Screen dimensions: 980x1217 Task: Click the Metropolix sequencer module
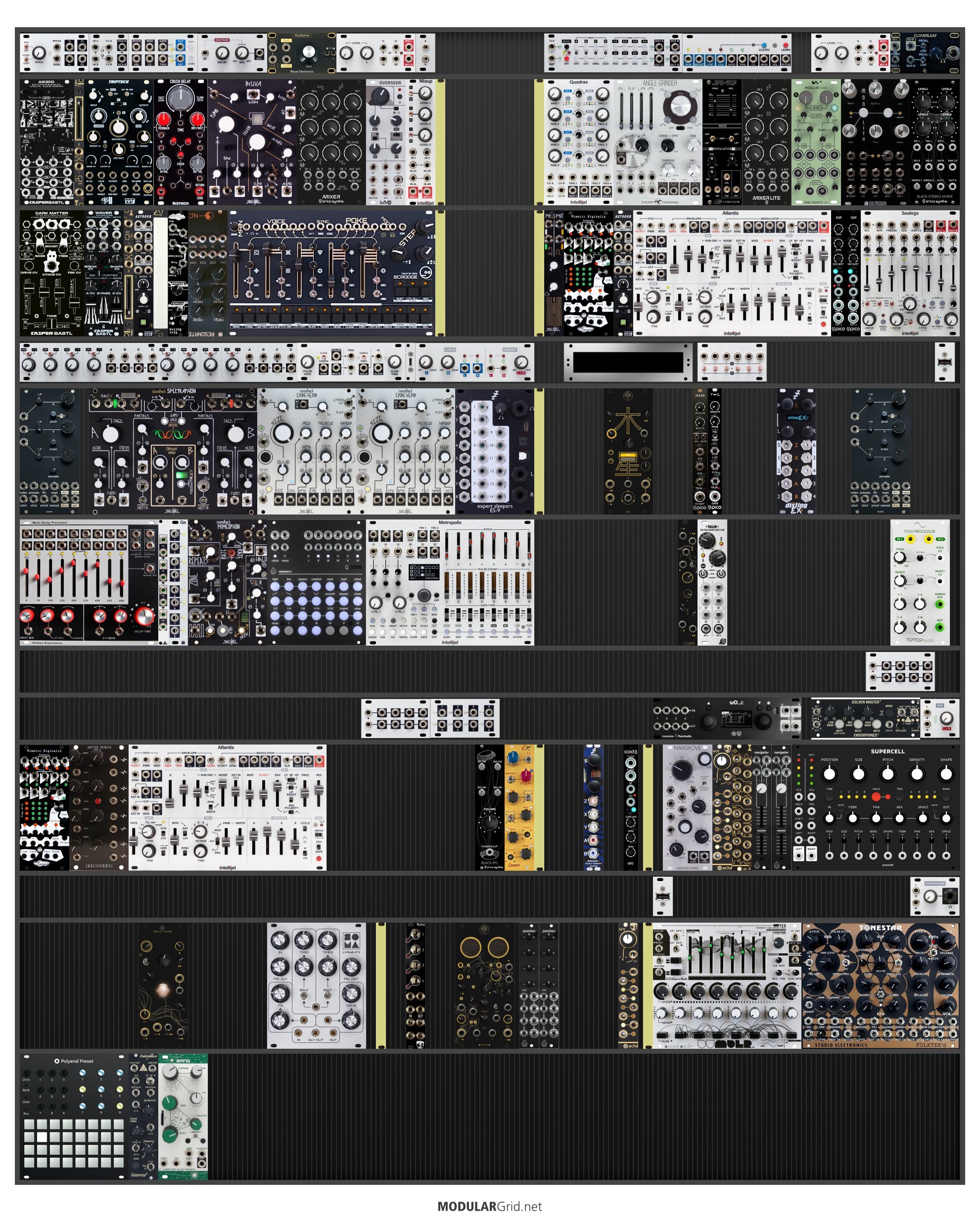pos(450,583)
